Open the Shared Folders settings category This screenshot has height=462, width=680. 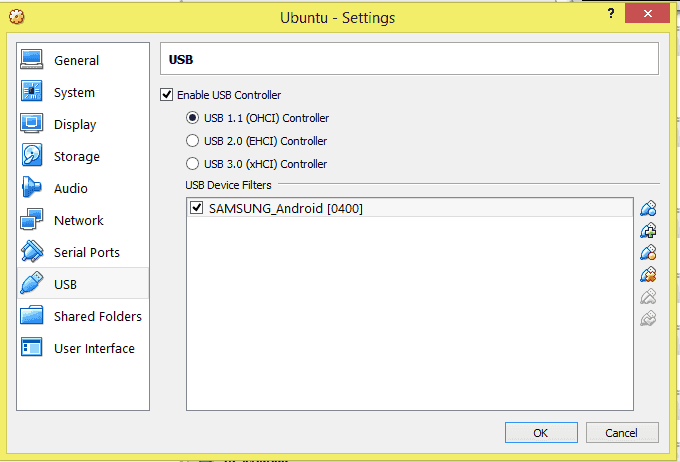coord(83,316)
